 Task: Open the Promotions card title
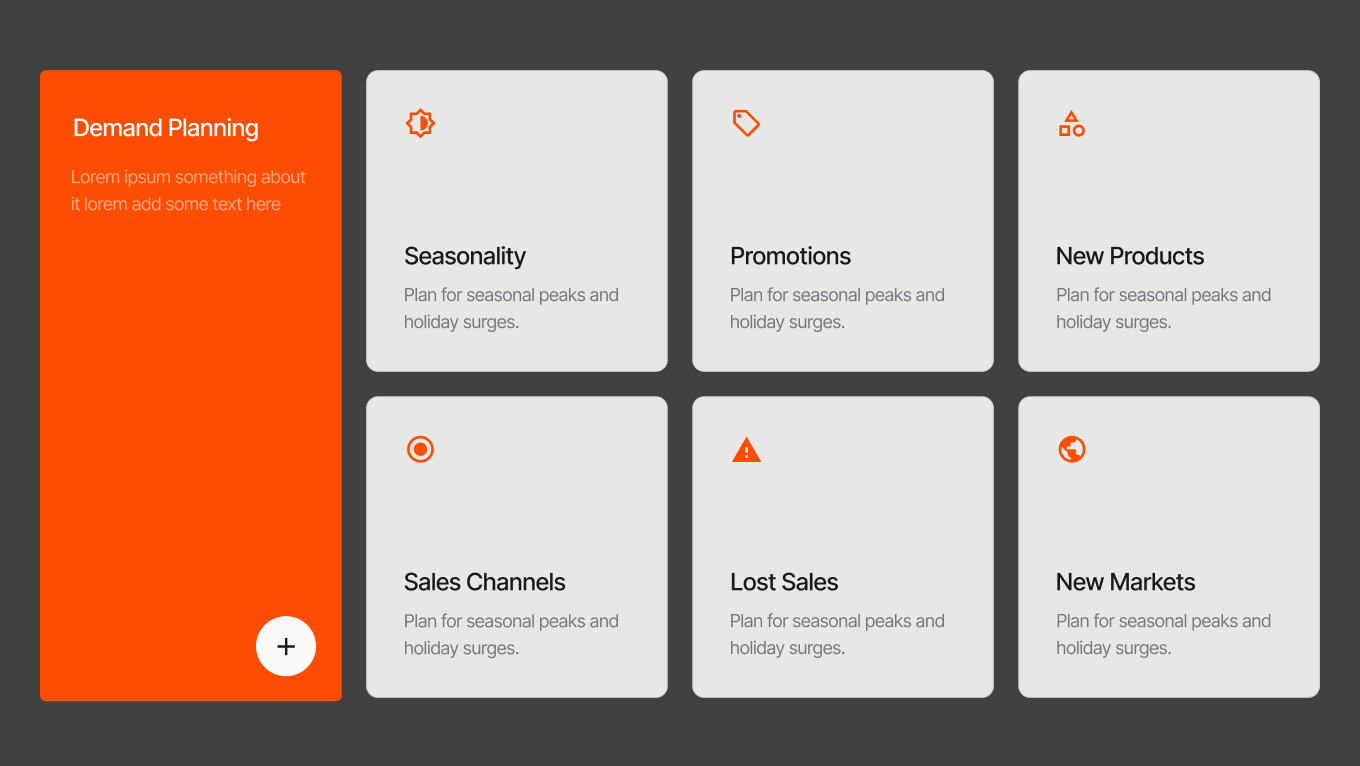click(x=790, y=256)
